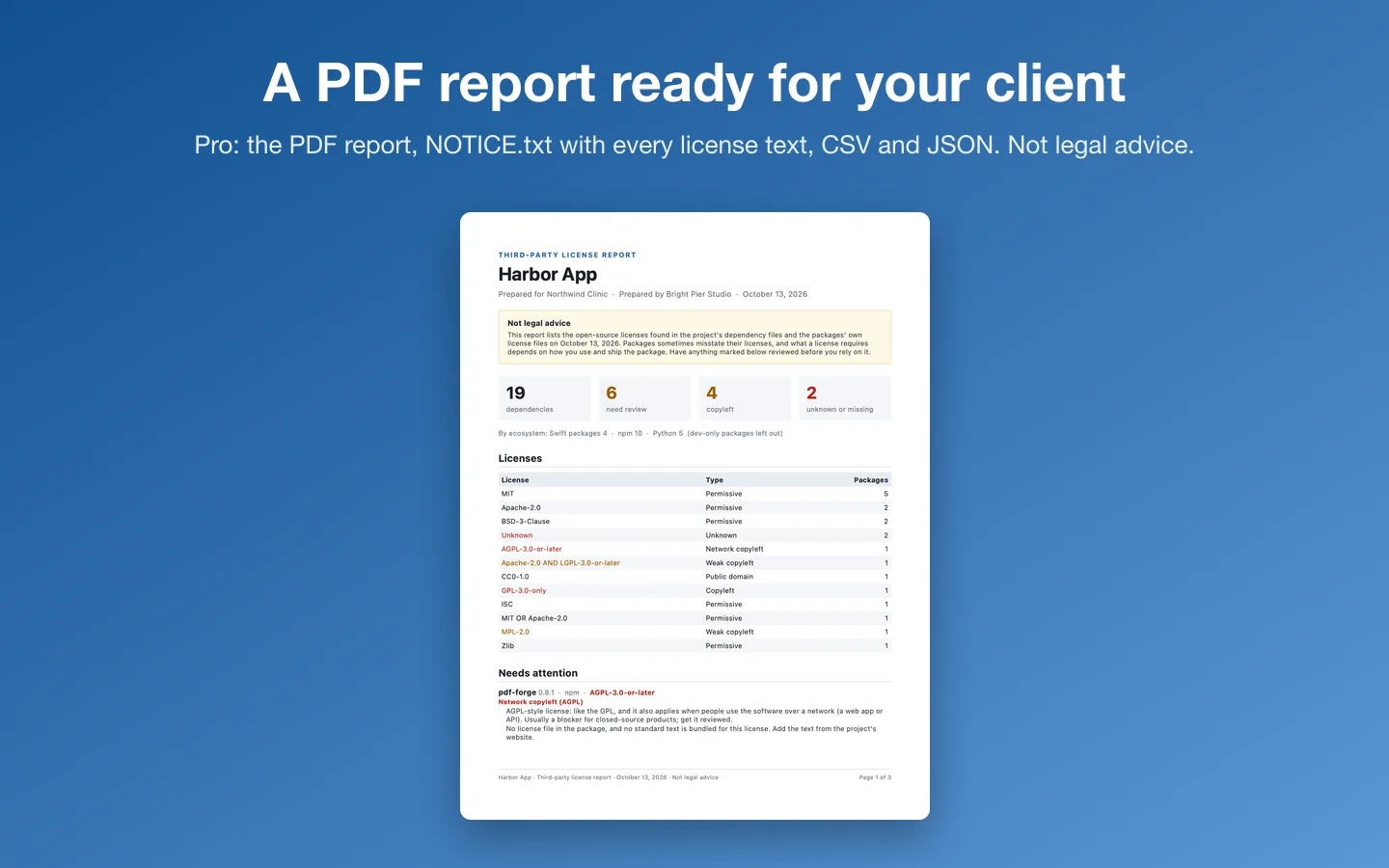Select the "ISC" license row
The image size is (1389, 868).
pos(694,605)
